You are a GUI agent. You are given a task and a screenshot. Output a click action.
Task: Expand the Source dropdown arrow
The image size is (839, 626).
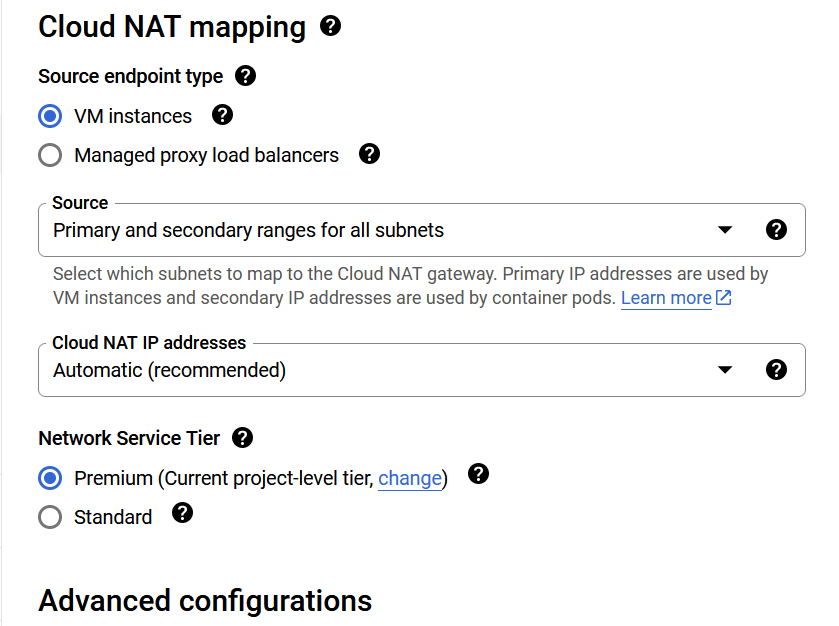(726, 230)
